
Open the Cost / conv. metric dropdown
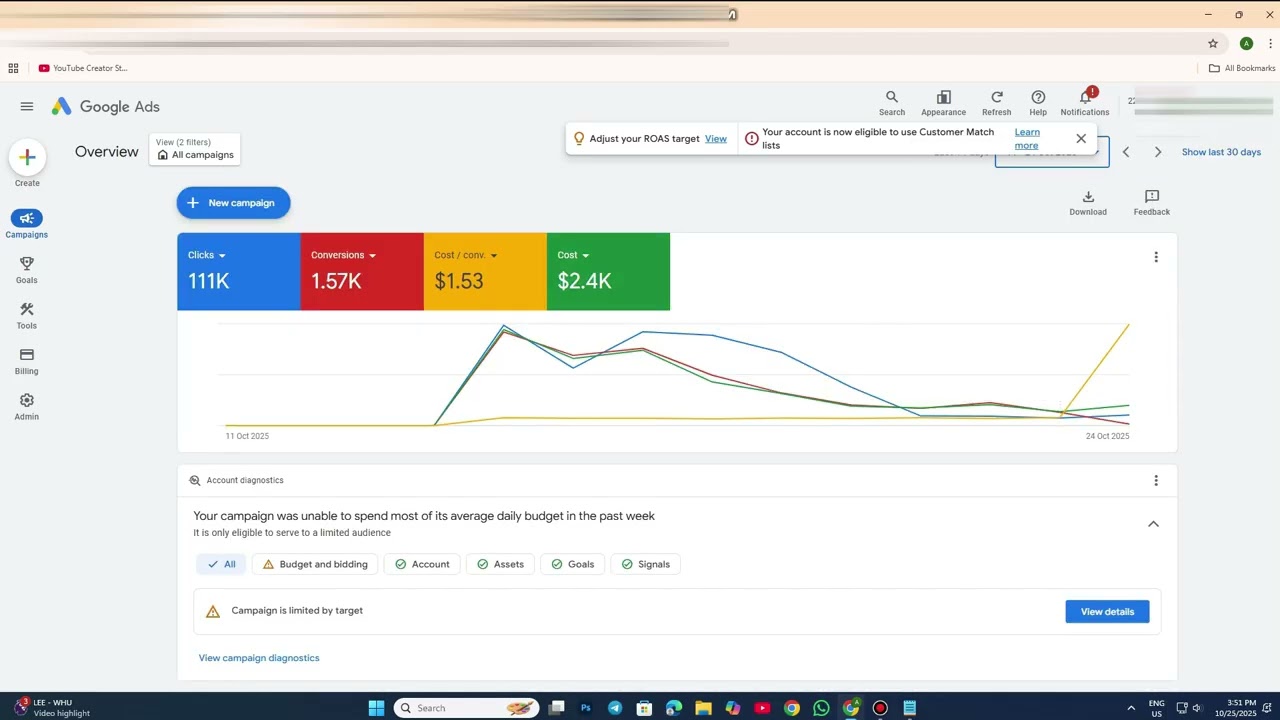click(465, 255)
